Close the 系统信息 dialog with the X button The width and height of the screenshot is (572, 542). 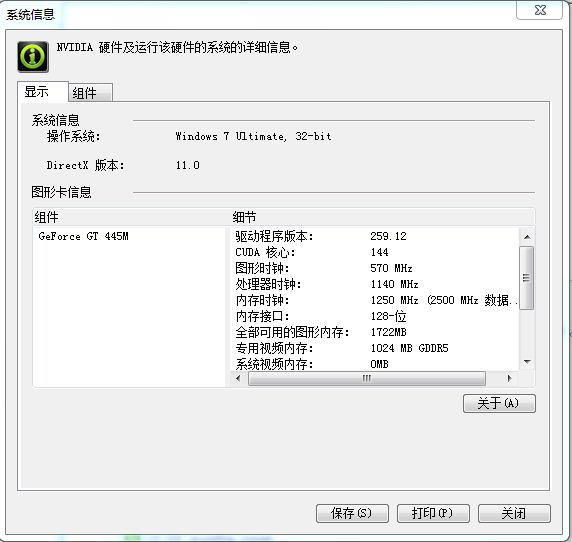pyautogui.click(x=540, y=10)
